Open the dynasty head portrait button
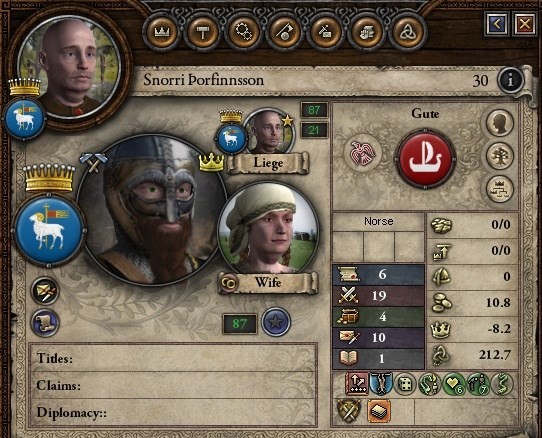 (500, 123)
